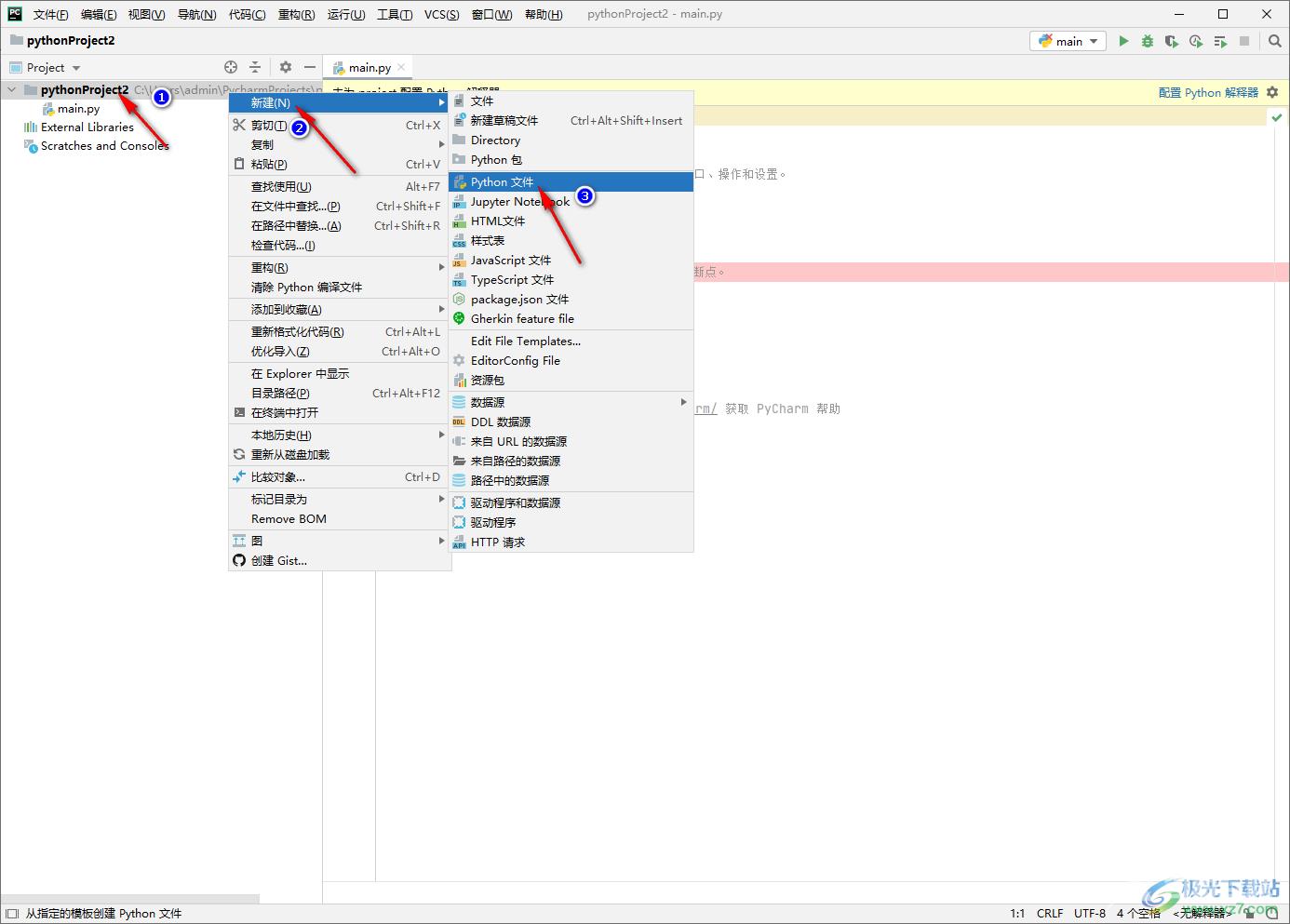The width and height of the screenshot is (1290, 924).
Task: Hide the Project panel with minus icon
Action: [310, 67]
